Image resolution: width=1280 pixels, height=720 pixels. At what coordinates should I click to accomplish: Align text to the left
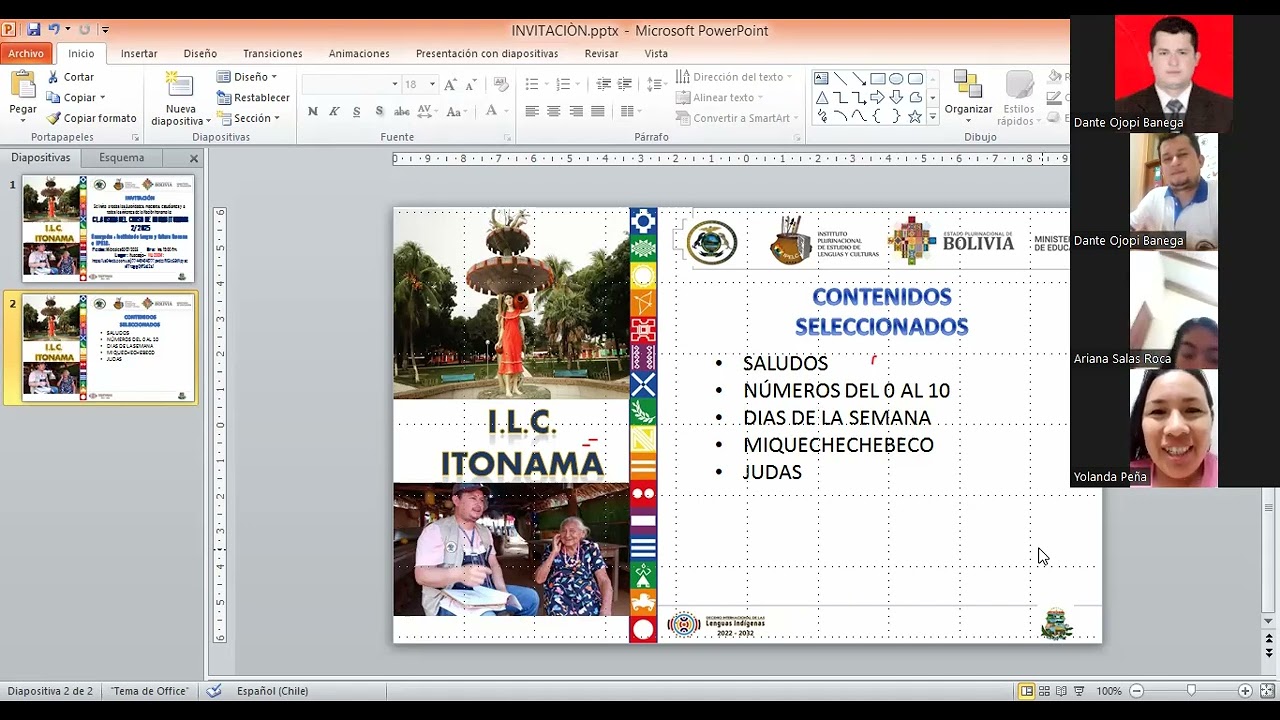pyautogui.click(x=532, y=111)
